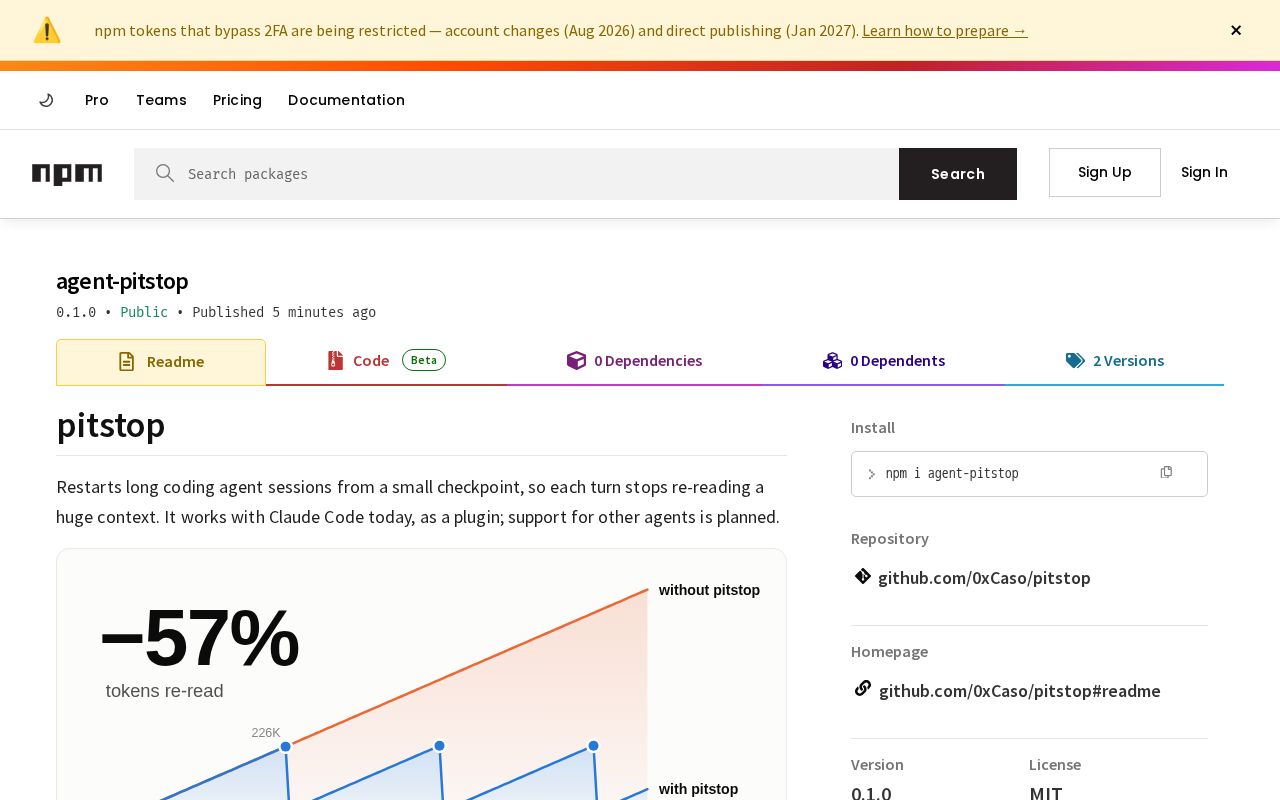The height and width of the screenshot is (800, 1280).
Task: Dismiss the 2FA token banner
Action: coord(1236,30)
